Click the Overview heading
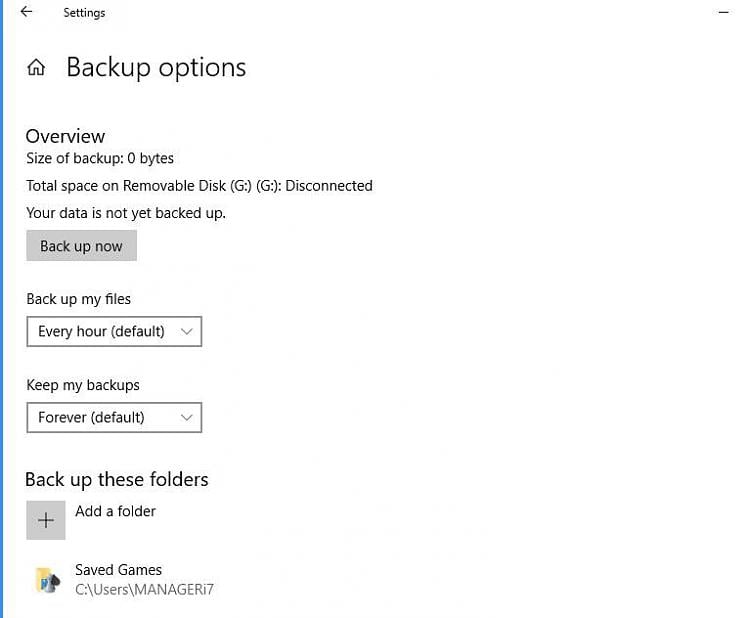Screen dimensions: 750x618 [65, 136]
